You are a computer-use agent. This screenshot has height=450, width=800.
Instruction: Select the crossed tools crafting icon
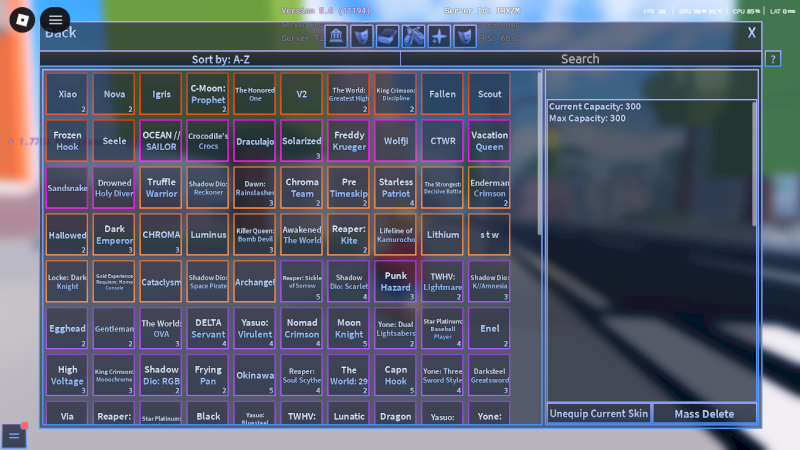tap(413, 37)
